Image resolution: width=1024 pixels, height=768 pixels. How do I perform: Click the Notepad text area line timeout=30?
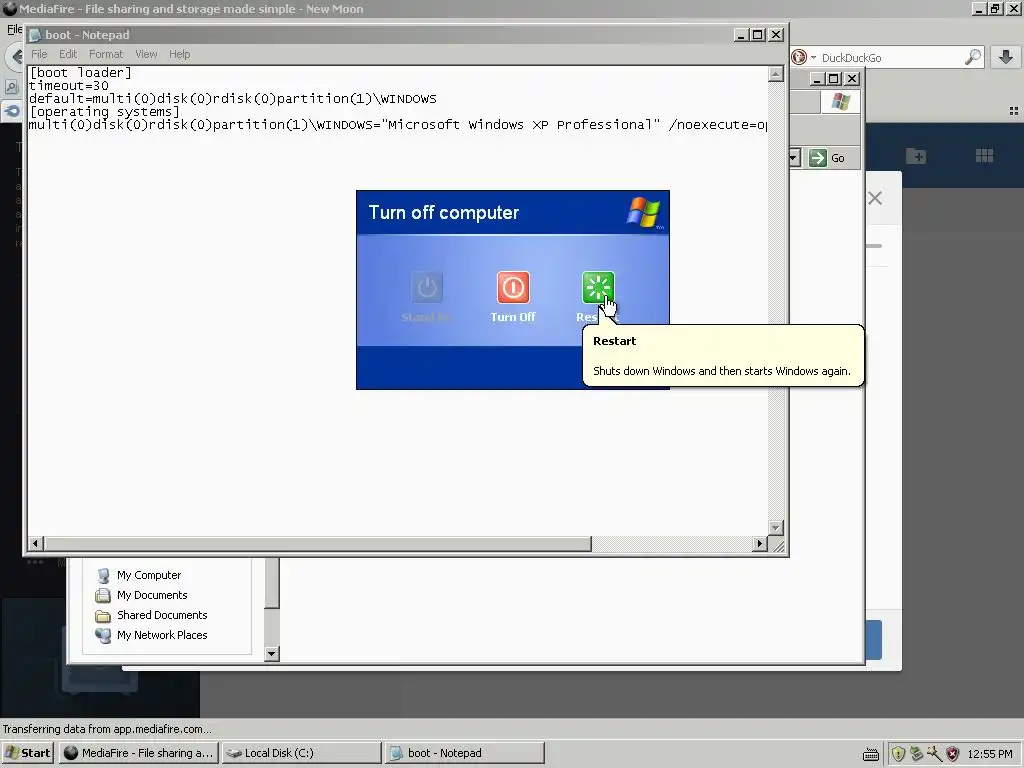(x=69, y=86)
